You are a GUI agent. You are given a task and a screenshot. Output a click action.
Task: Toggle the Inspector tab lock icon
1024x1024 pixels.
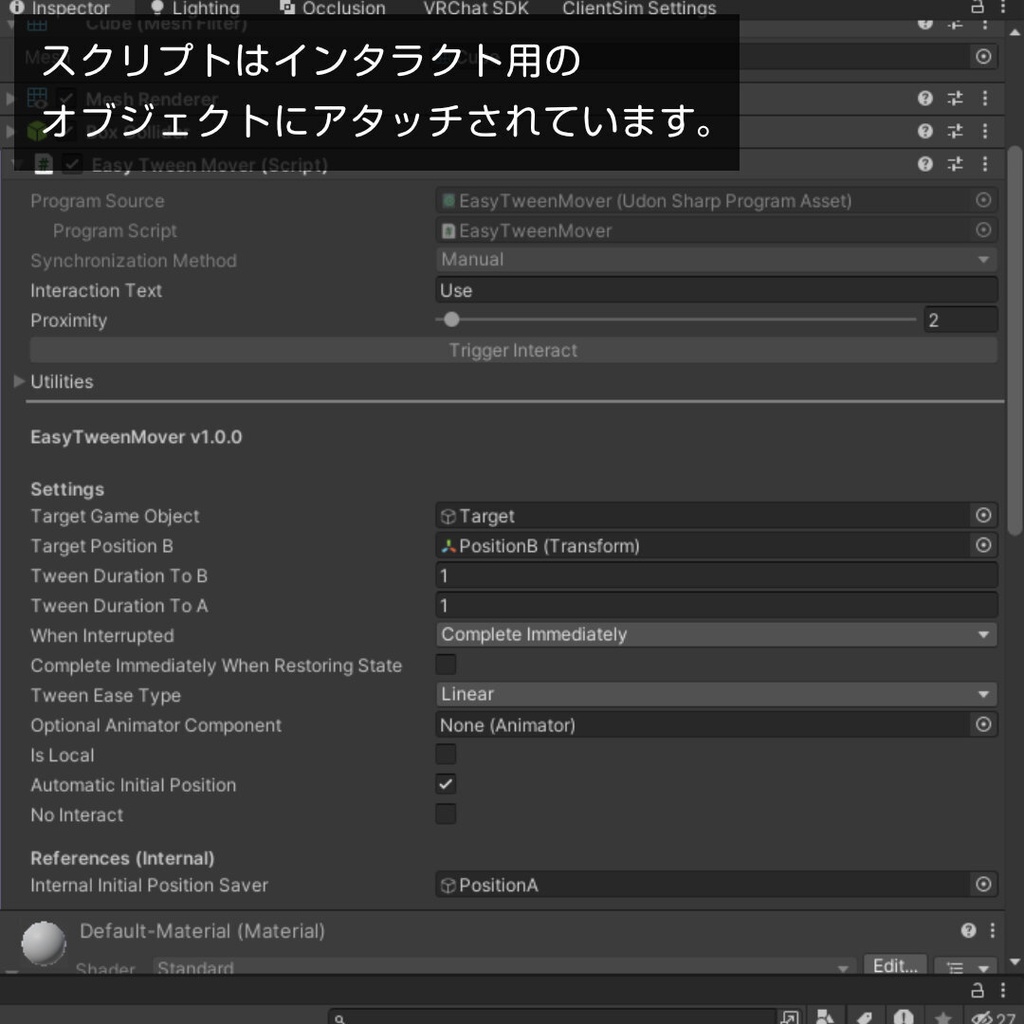pos(977,7)
